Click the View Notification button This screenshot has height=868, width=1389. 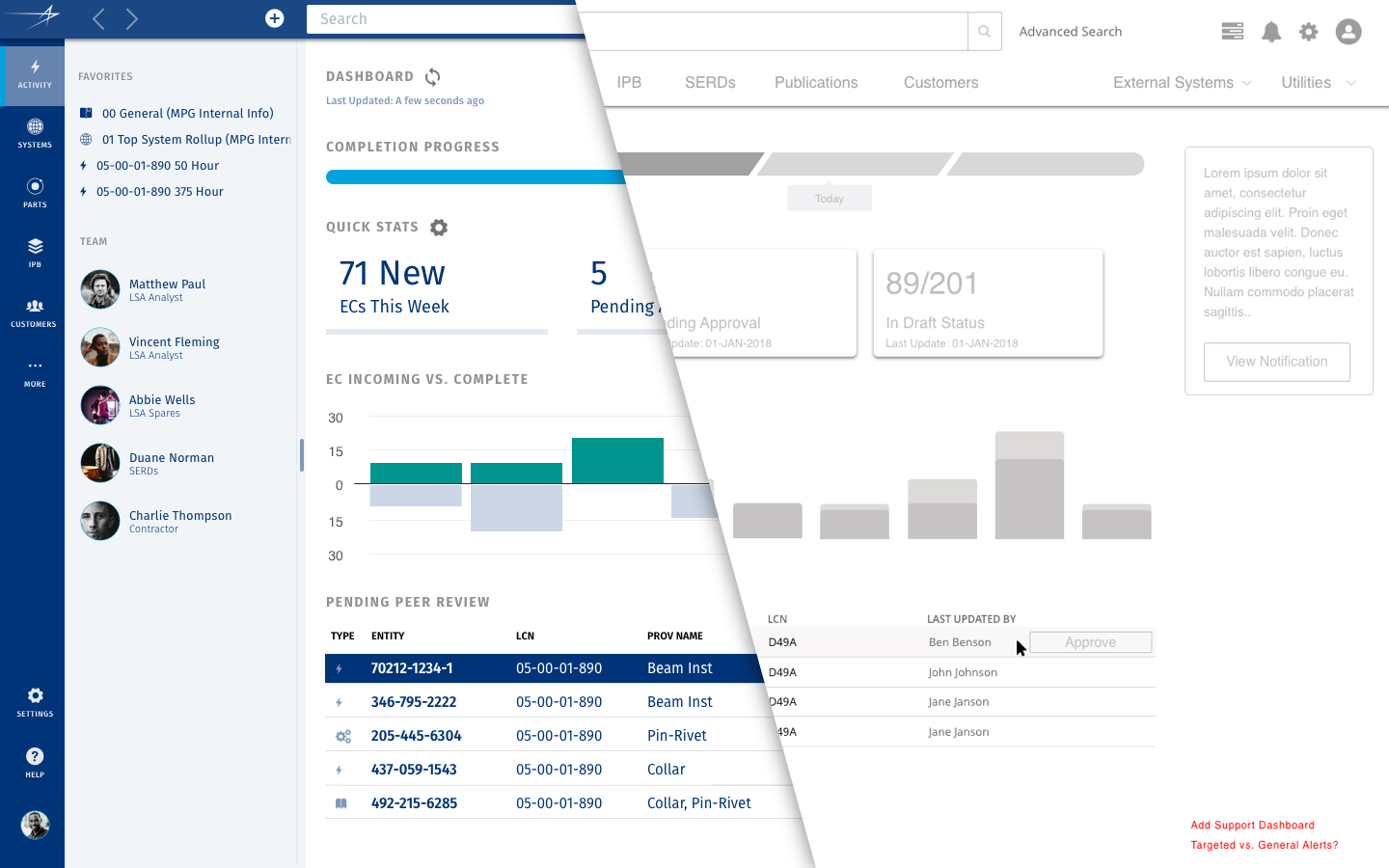1276,362
